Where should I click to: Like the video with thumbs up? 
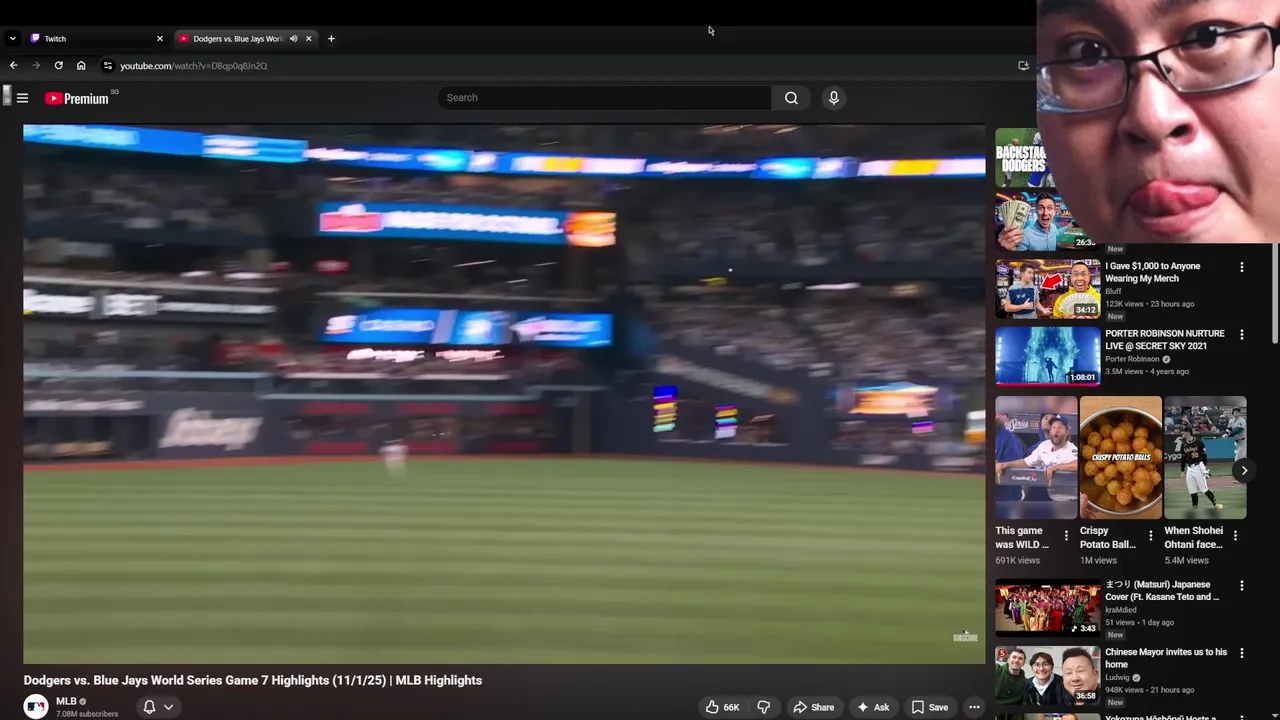pos(722,707)
